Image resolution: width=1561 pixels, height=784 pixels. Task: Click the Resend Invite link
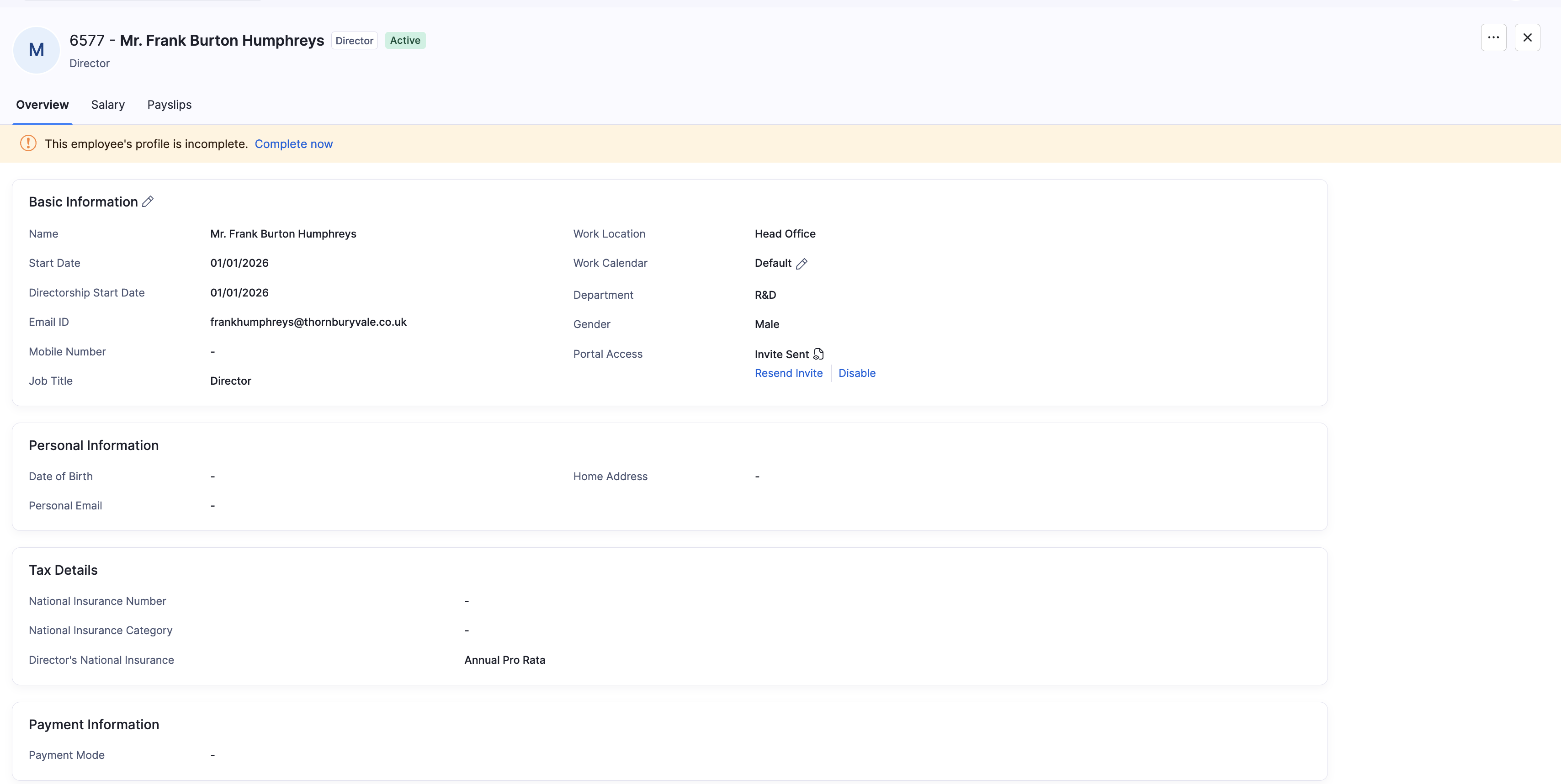pyautogui.click(x=788, y=373)
